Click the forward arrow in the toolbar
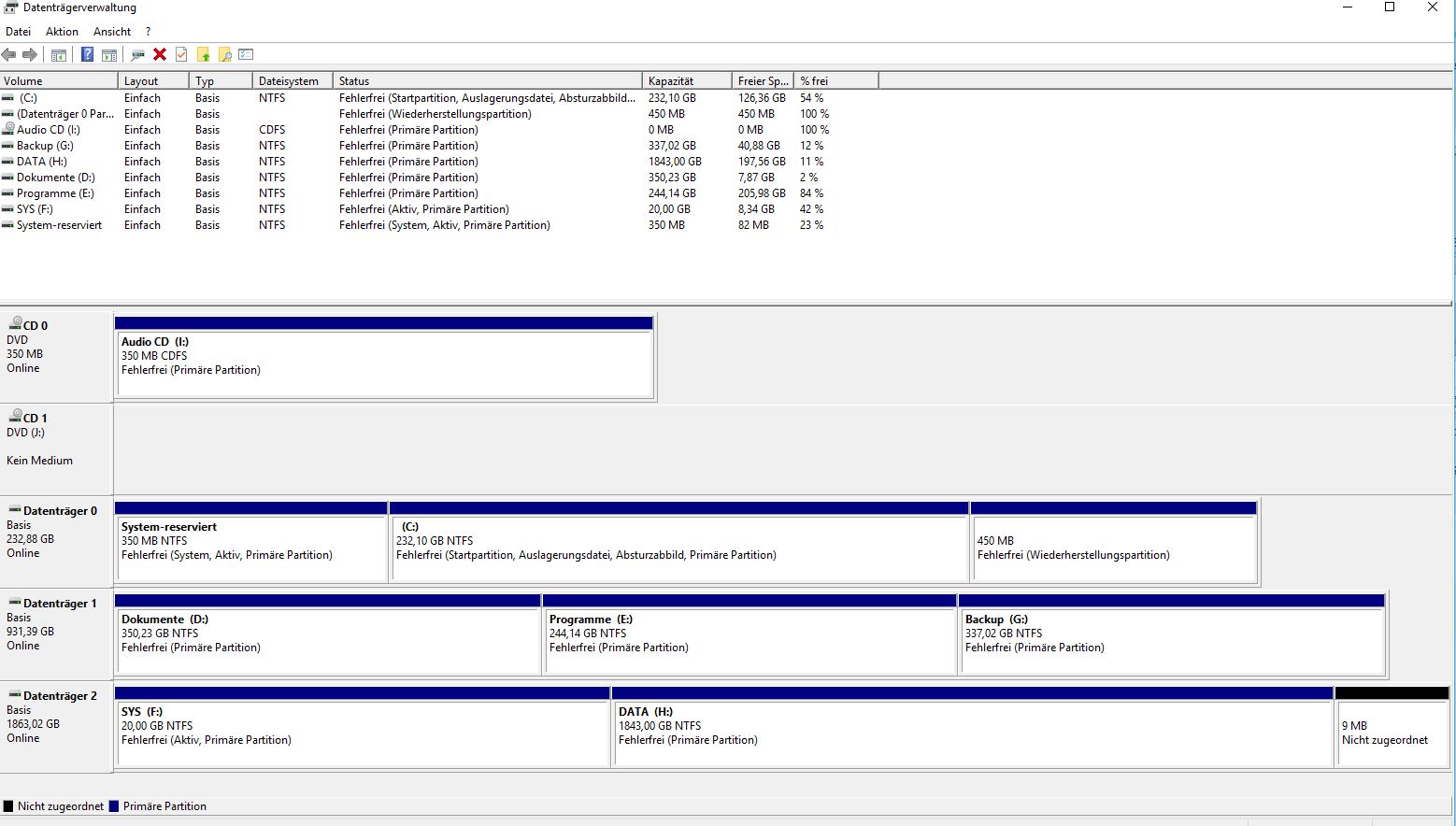1456x826 pixels. (x=30, y=55)
